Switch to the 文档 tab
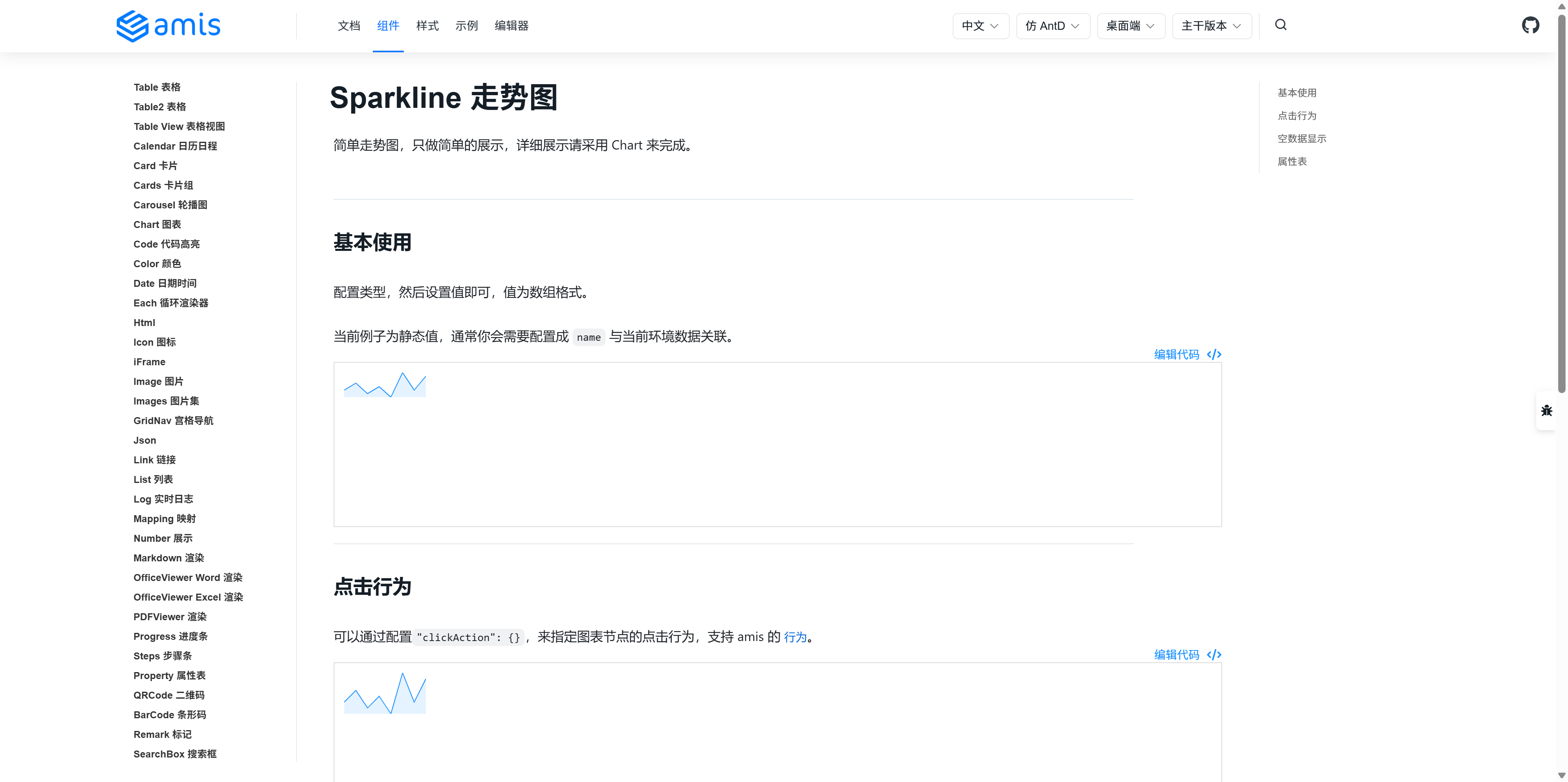This screenshot has width=1568, height=782. (349, 26)
